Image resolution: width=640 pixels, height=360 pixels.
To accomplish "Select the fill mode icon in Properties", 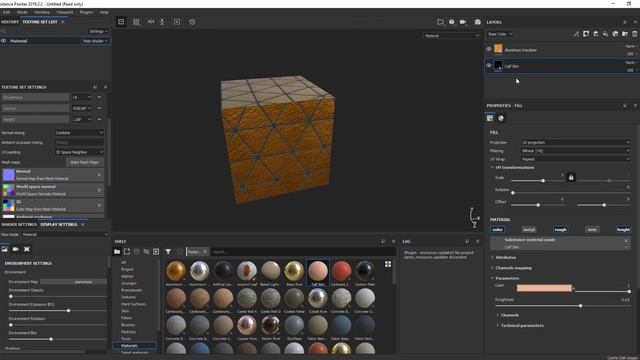I will coord(490,118).
